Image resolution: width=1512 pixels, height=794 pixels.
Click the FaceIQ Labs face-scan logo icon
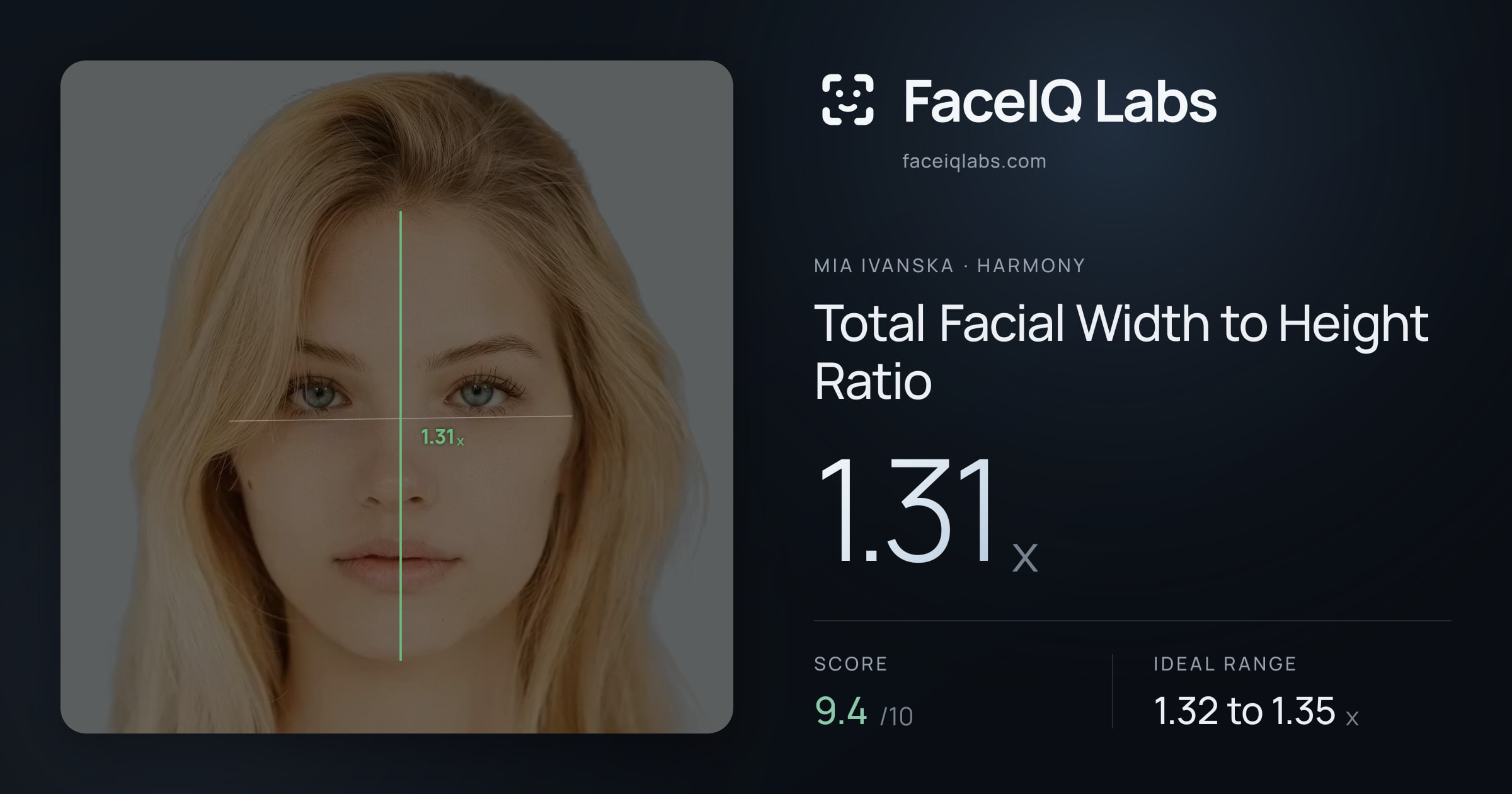pyautogui.click(x=847, y=100)
